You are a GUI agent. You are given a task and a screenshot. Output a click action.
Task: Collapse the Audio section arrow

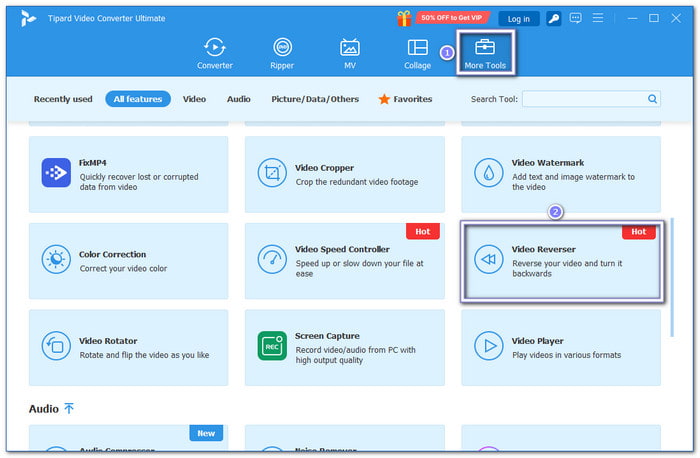click(x=69, y=408)
